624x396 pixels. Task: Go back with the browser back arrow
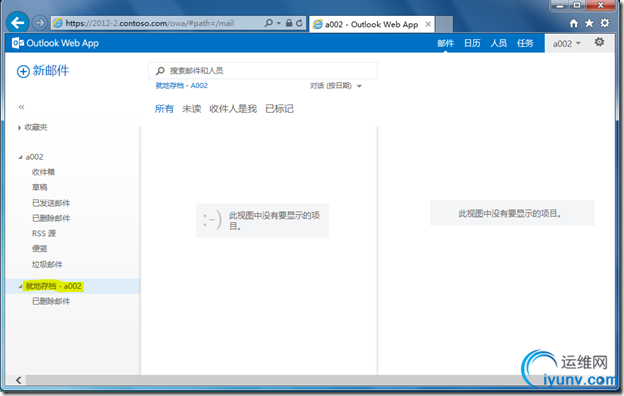18,23
